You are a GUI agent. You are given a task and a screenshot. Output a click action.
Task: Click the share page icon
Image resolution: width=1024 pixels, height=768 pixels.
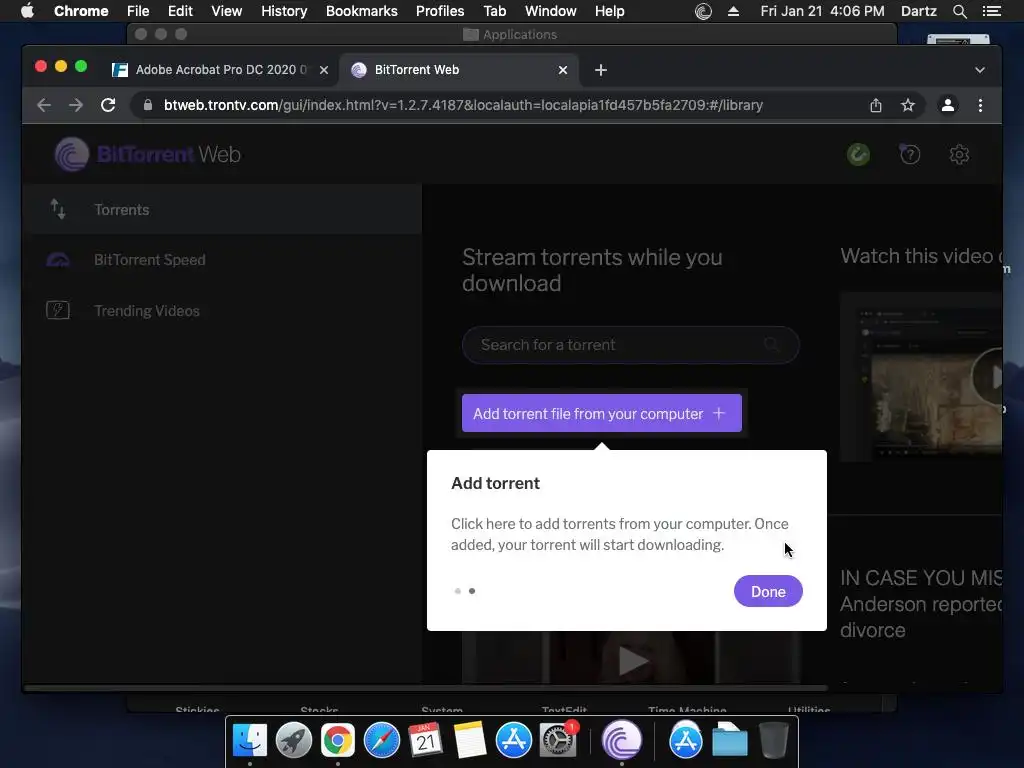876,105
